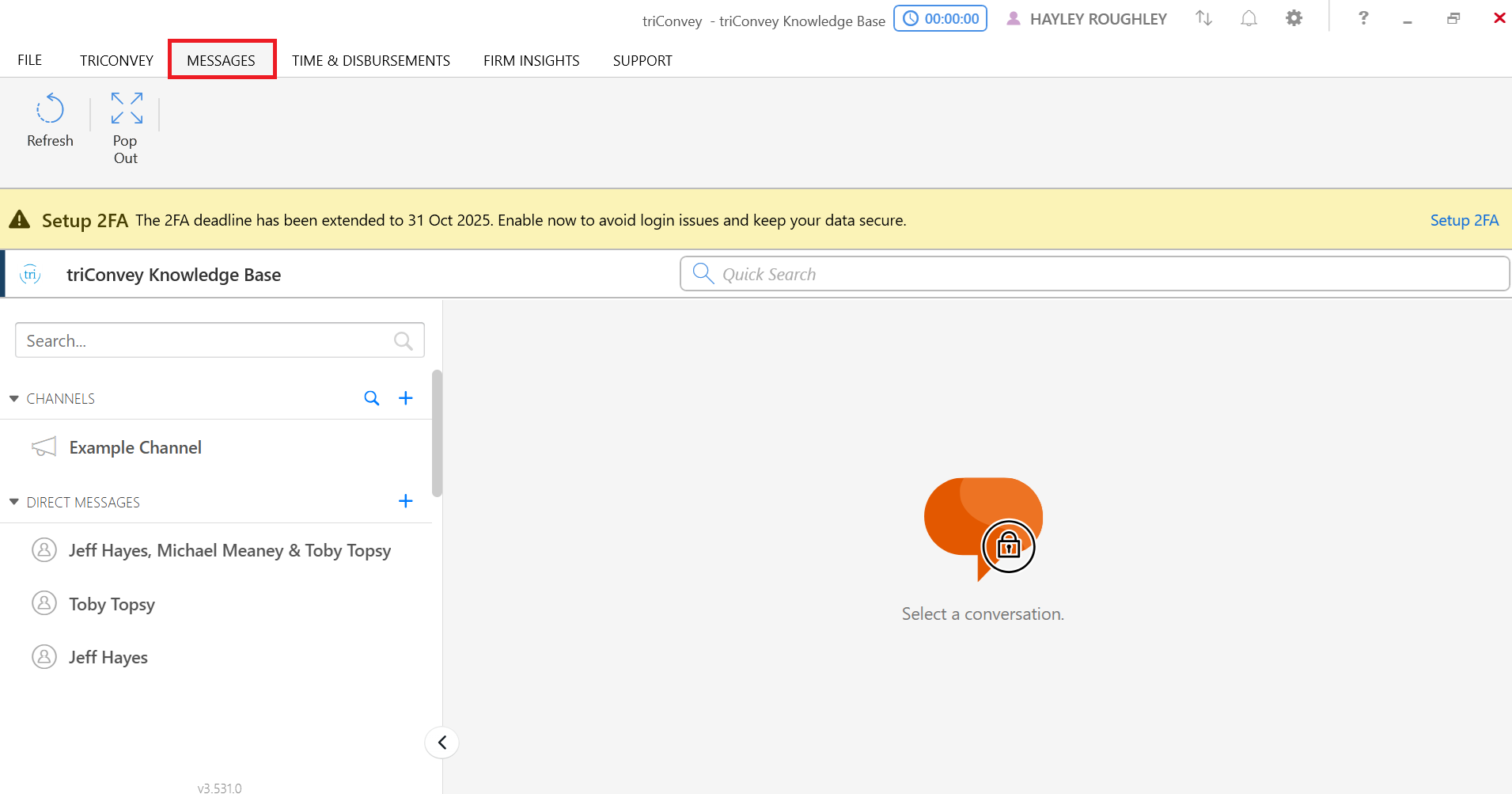
Task: Select the MESSAGES tab
Action: click(x=222, y=60)
